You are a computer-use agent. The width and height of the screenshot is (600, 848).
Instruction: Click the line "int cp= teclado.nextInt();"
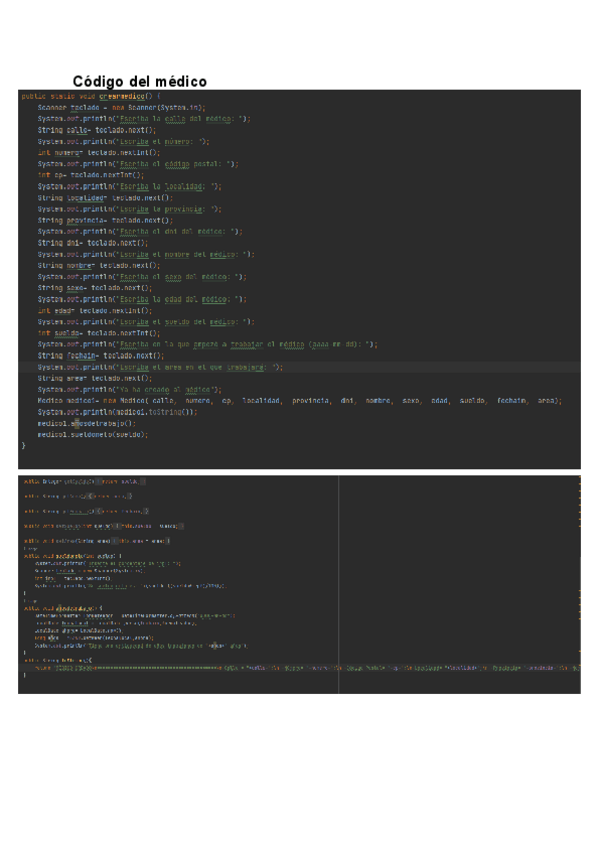coord(91,175)
